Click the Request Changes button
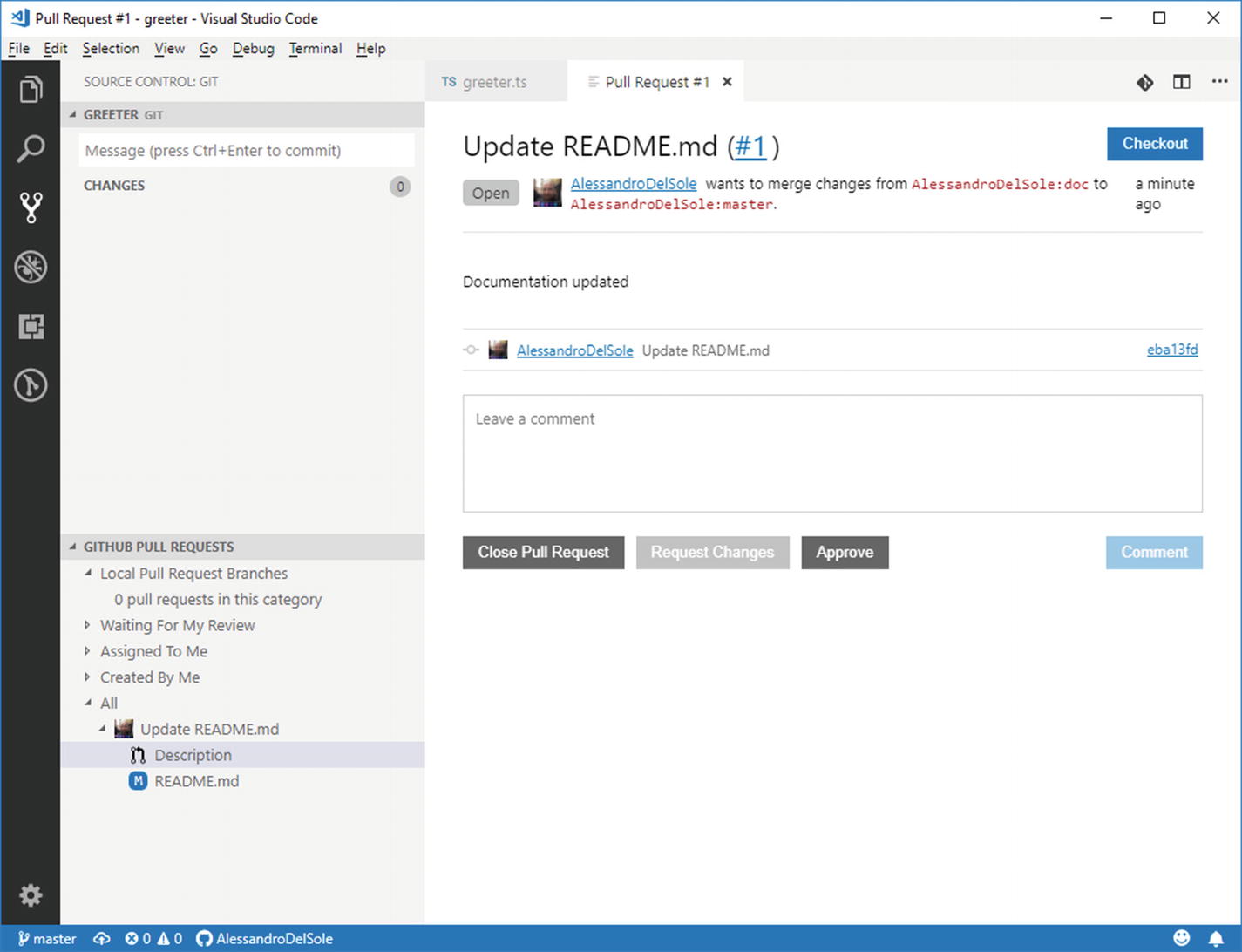The image size is (1242, 952). click(712, 553)
